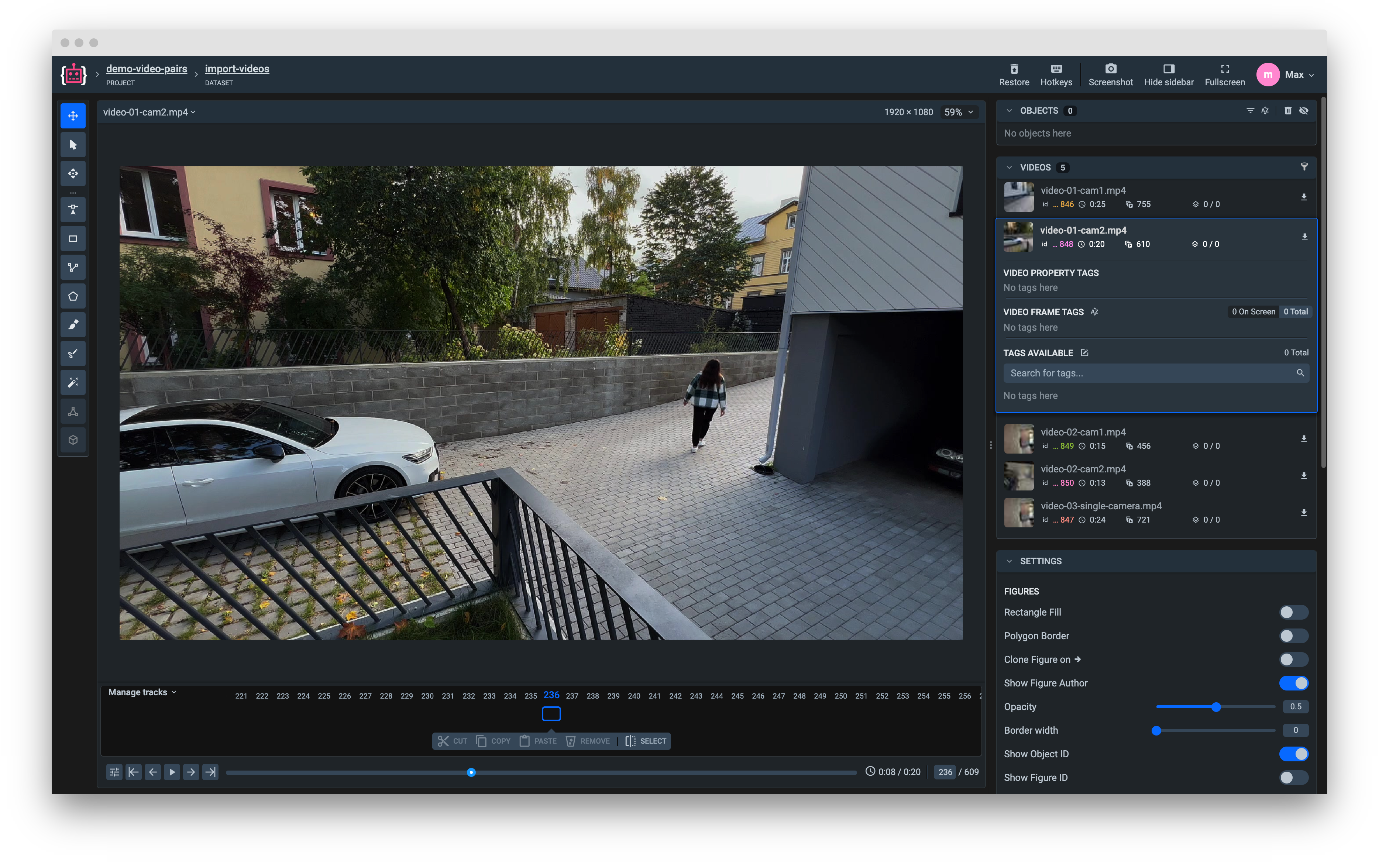Viewport: 1379px width, 868px height.
Task: Enable Show Figure ID toggle
Action: [x=1293, y=778]
